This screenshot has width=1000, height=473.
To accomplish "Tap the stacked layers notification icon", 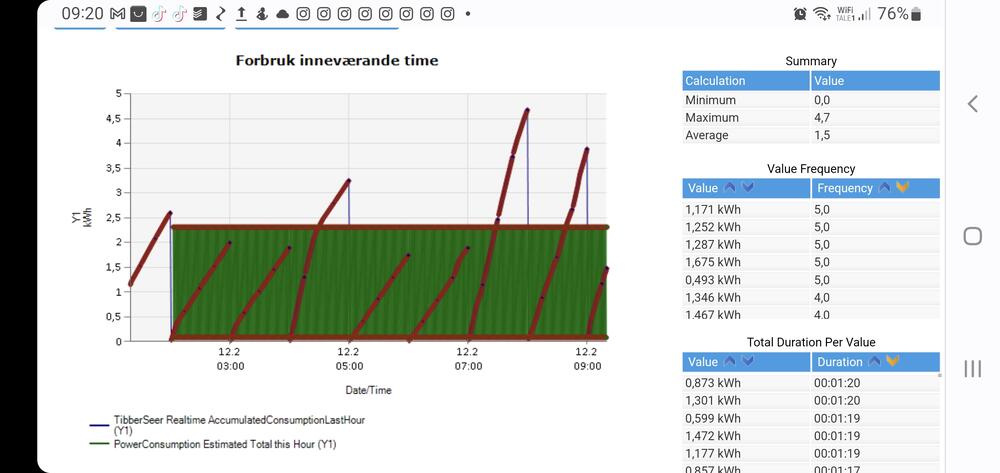I will coord(200,14).
